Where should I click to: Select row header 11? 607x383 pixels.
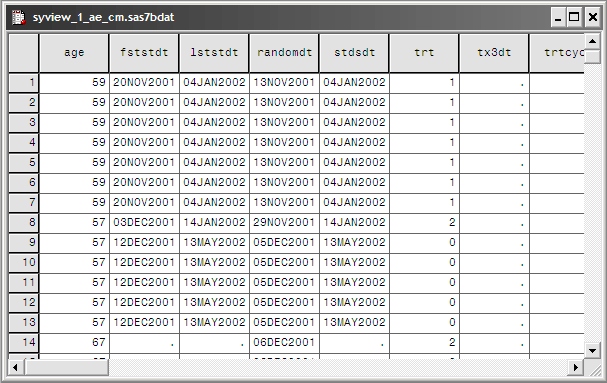click(x=24, y=283)
